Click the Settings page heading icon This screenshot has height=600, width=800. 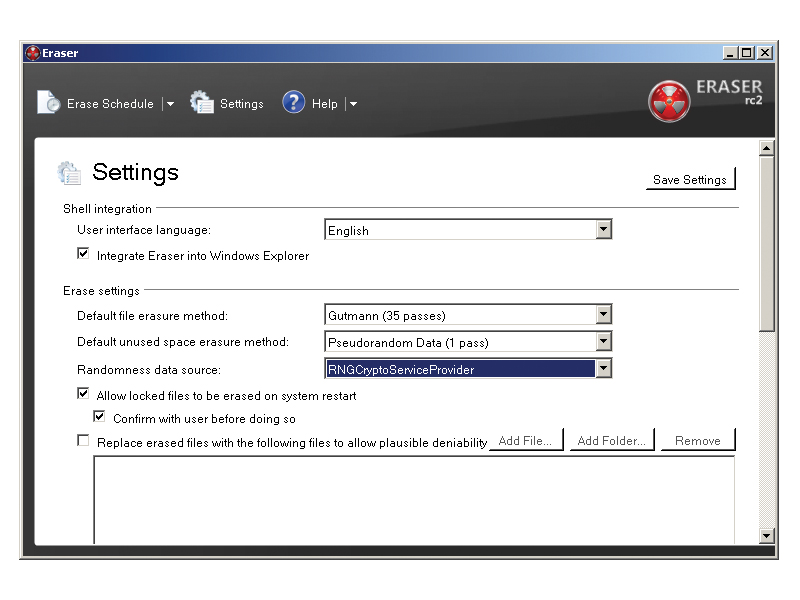pyautogui.click(x=69, y=173)
